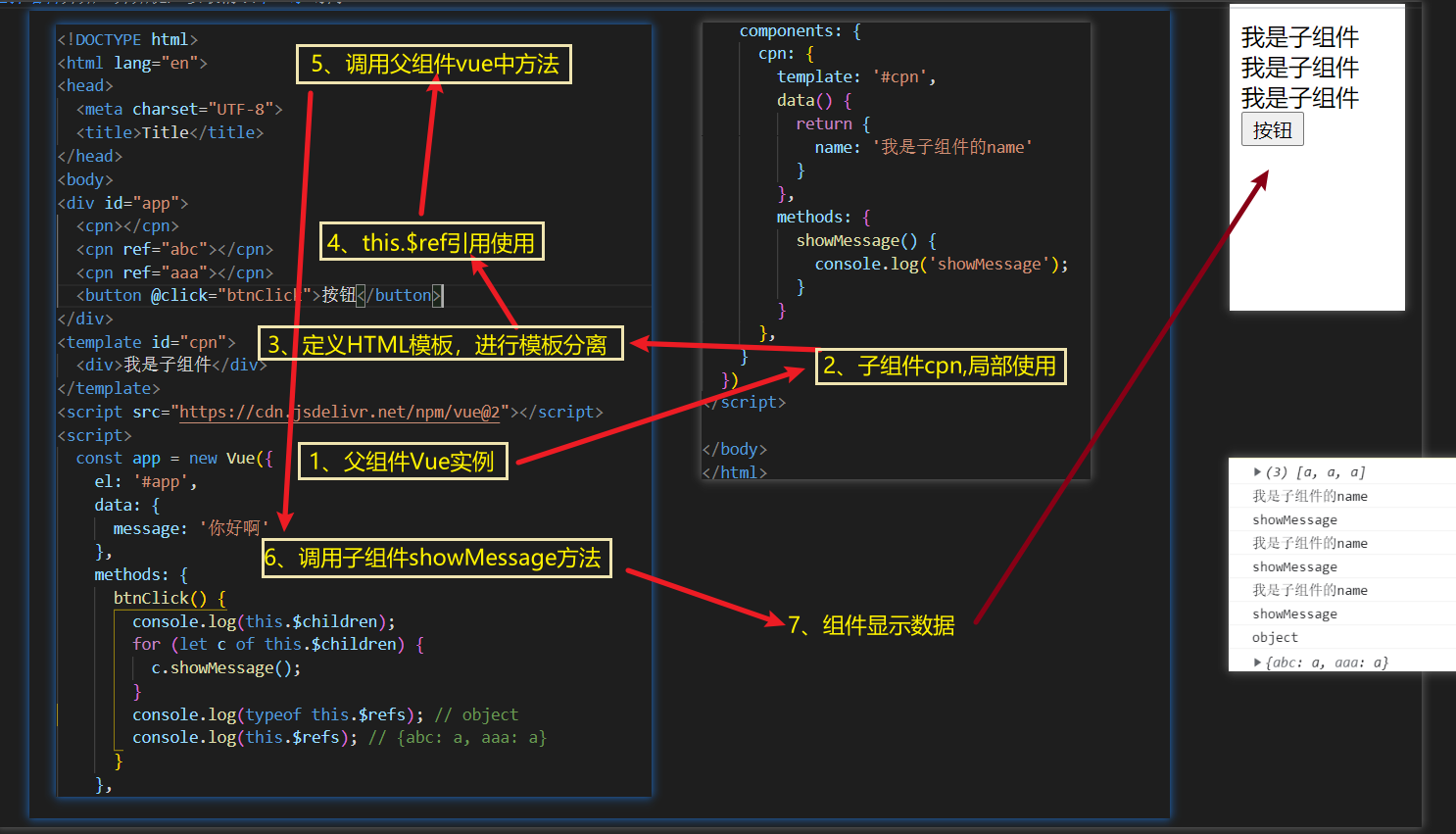
Task: Click the data: { line in left code panel
Action: [127, 505]
